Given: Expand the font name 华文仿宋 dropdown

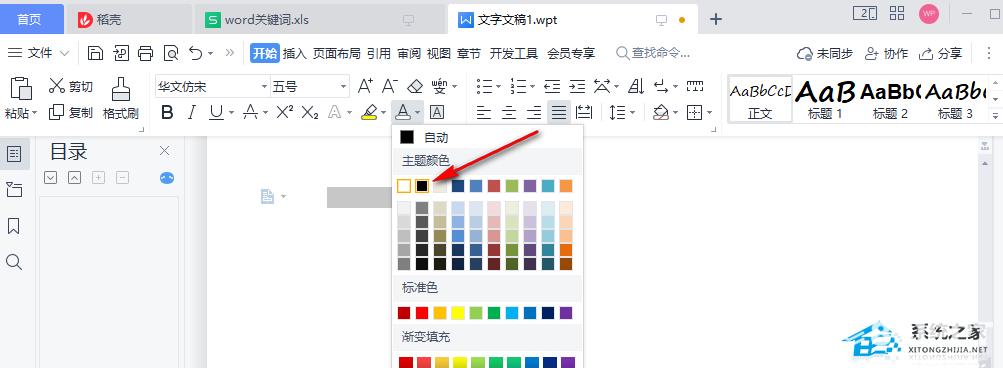Looking at the screenshot, I should click(264, 86).
